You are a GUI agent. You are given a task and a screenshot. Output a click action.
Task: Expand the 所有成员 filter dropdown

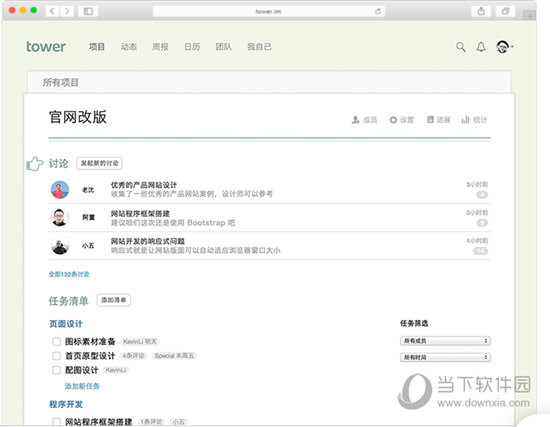(445, 341)
